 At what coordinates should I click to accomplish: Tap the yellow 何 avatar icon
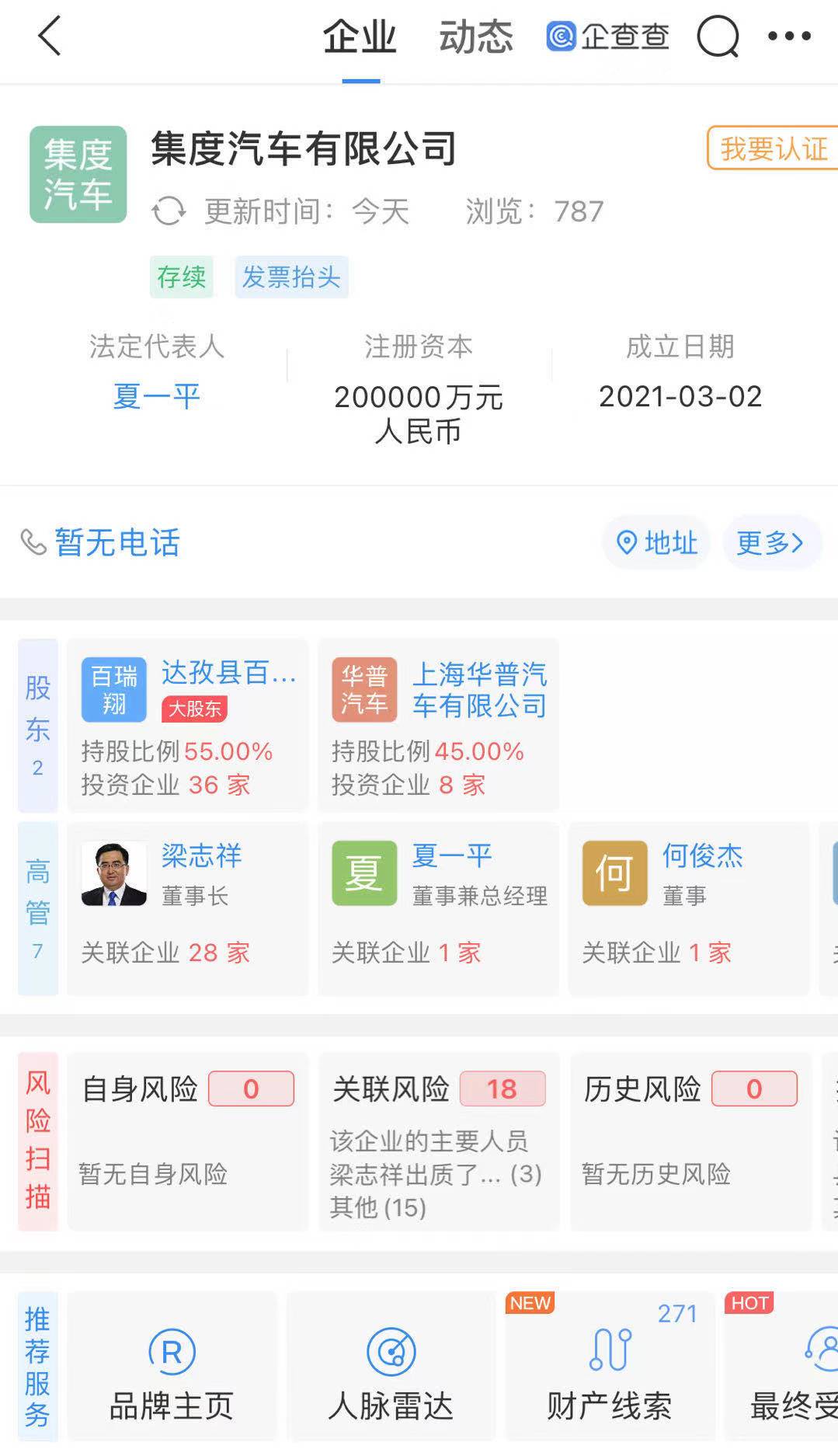point(614,873)
